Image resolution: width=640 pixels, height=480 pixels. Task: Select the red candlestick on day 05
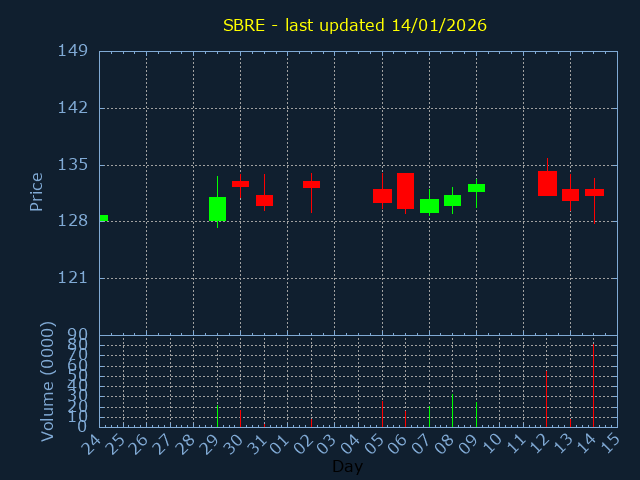point(382,196)
